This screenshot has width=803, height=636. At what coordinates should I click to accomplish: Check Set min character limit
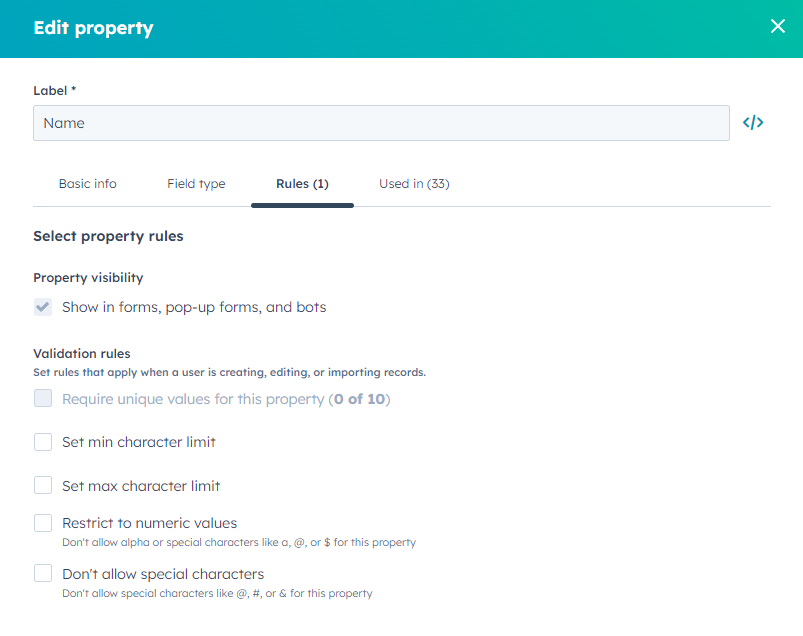42,441
